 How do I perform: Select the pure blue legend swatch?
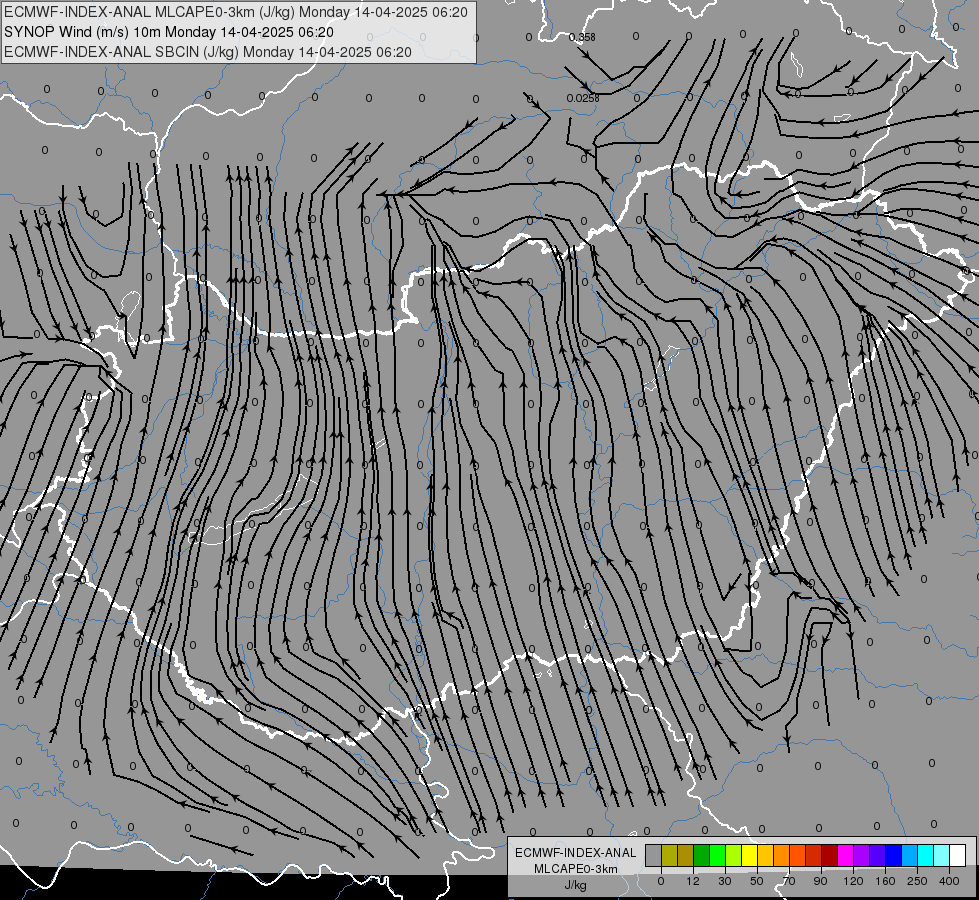[893, 855]
